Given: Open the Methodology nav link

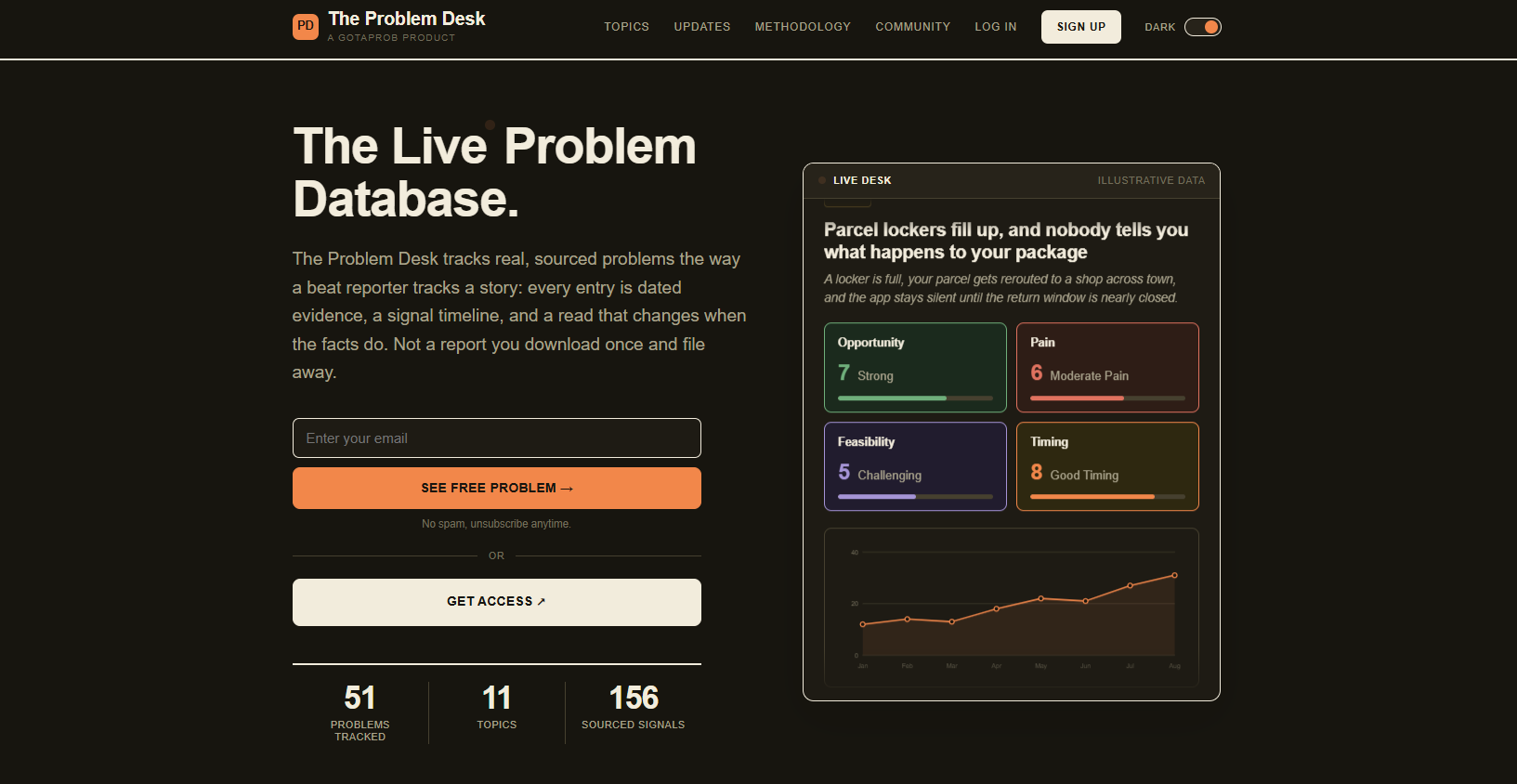Looking at the screenshot, I should point(803,27).
